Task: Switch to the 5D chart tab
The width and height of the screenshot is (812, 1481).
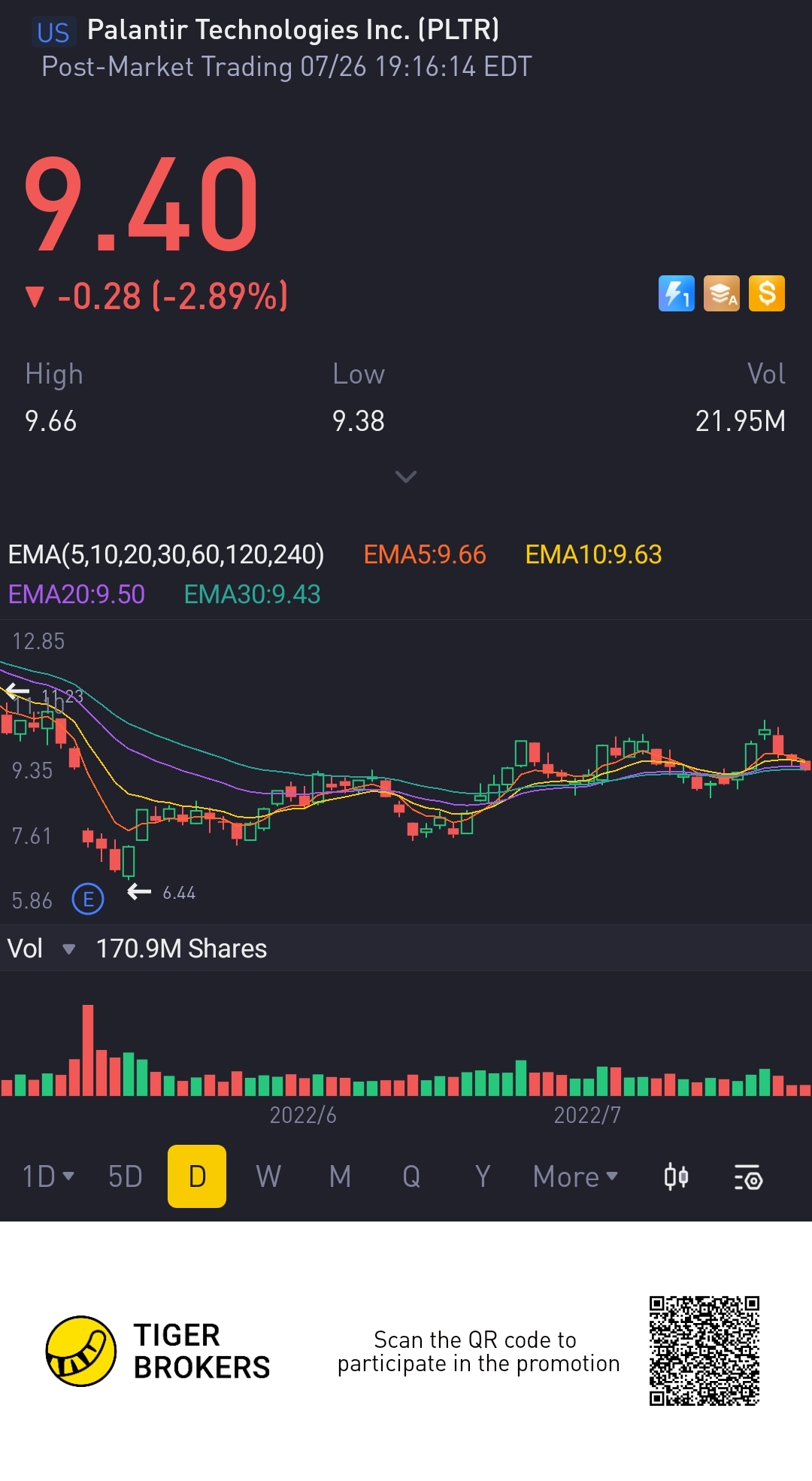Action: click(x=126, y=1176)
